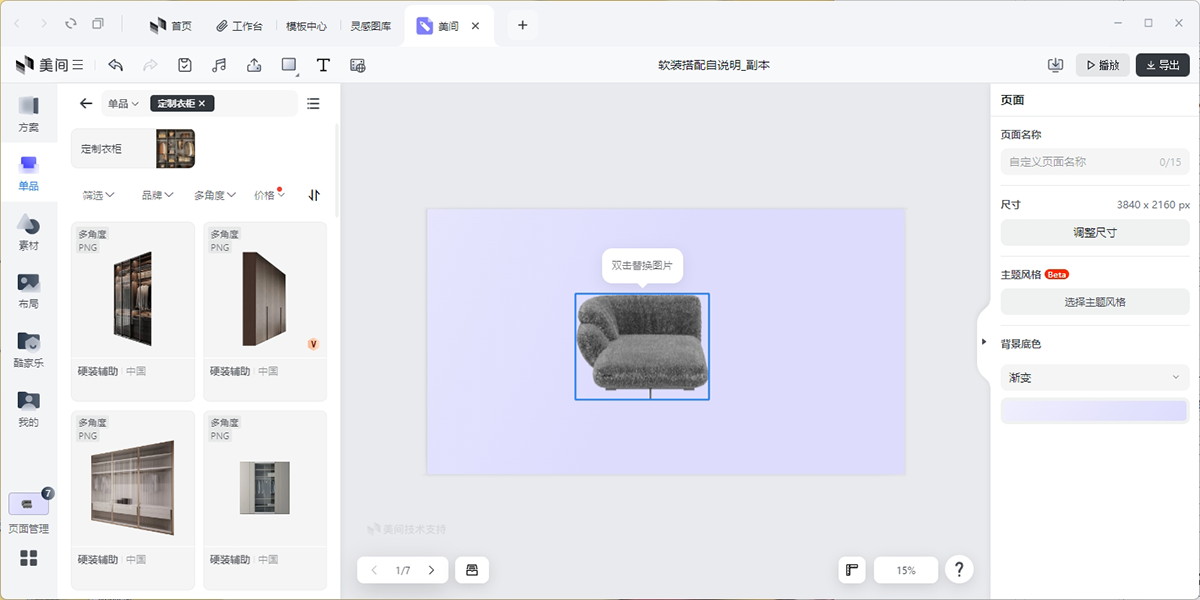Click the undo arrow in toolbar
Image resolution: width=1200 pixels, height=600 pixels.
[116, 65]
